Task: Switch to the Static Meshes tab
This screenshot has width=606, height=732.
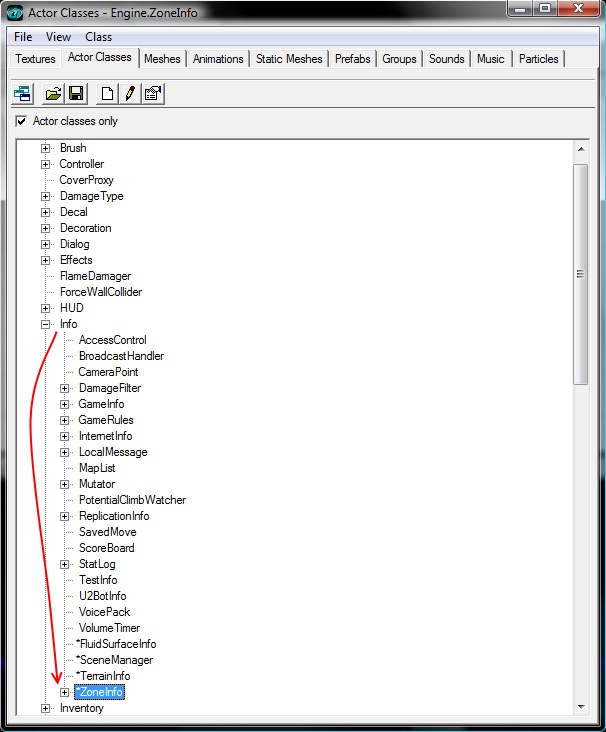Action: 289,59
